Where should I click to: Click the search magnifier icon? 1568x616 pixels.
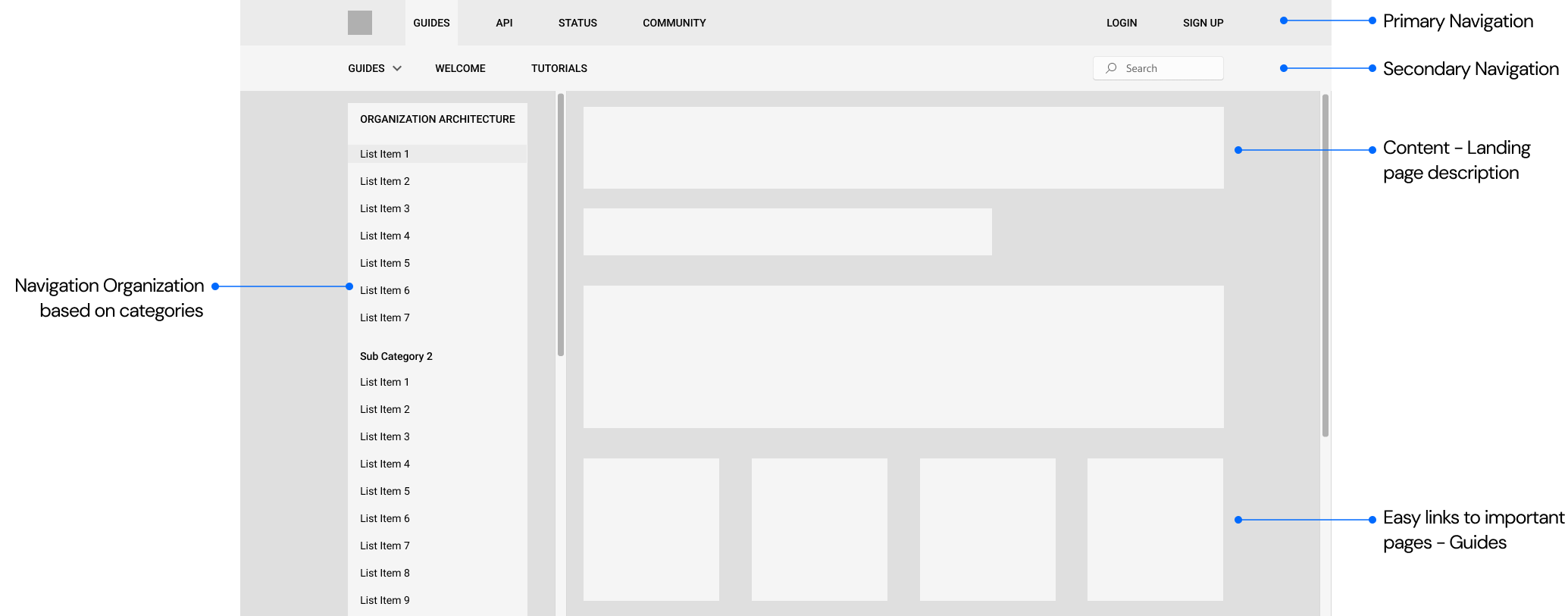[x=1111, y=68]
